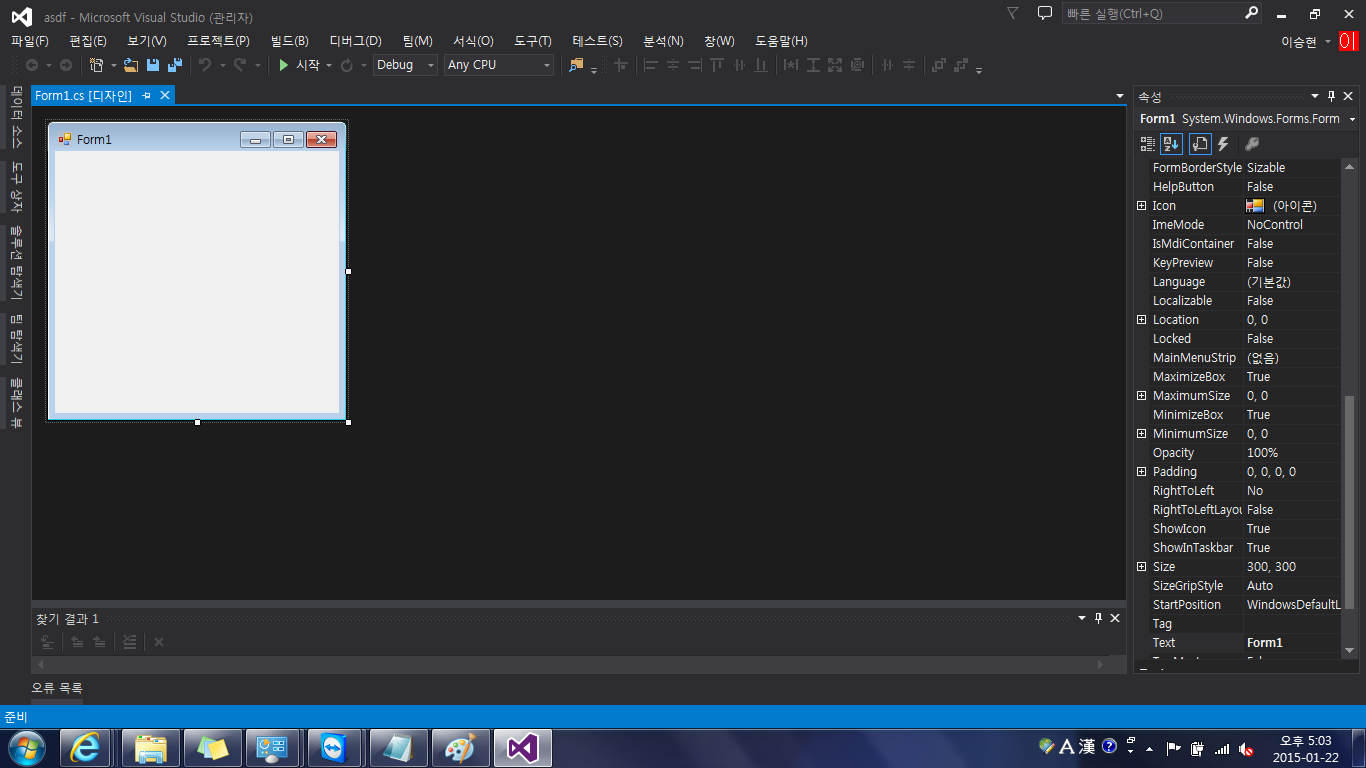Open the 프로젝트(P) menu
The width and height of the screenshot is (1366, 768).
218,41
